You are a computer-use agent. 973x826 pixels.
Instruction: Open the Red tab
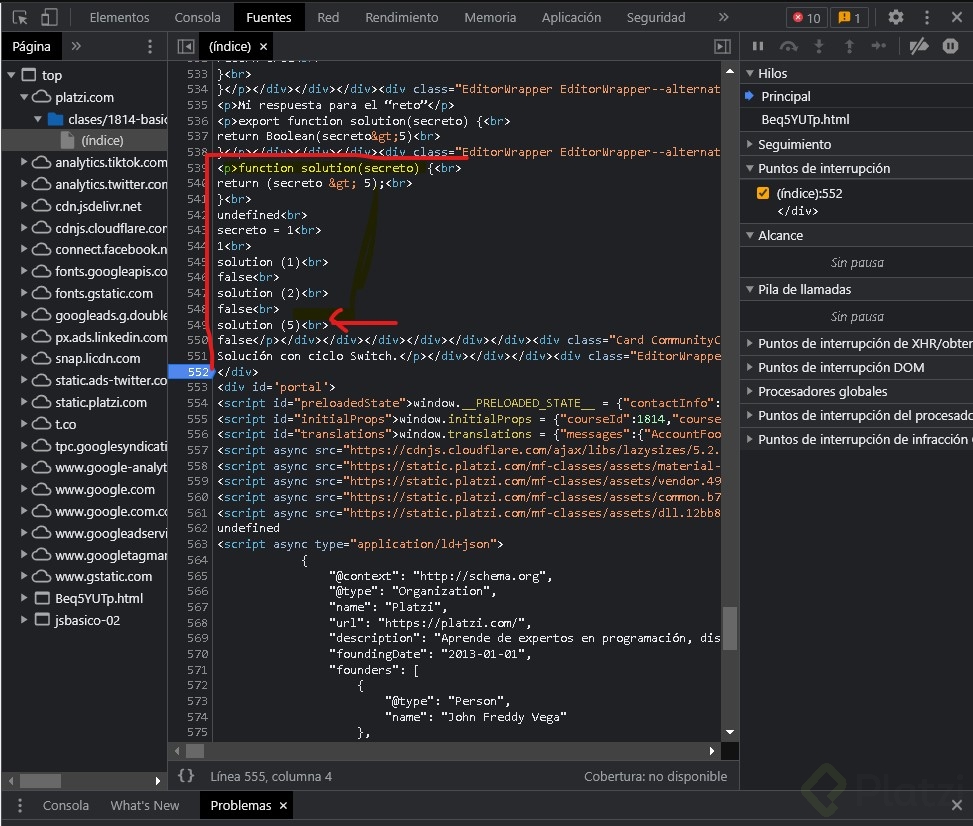[328, 17]
